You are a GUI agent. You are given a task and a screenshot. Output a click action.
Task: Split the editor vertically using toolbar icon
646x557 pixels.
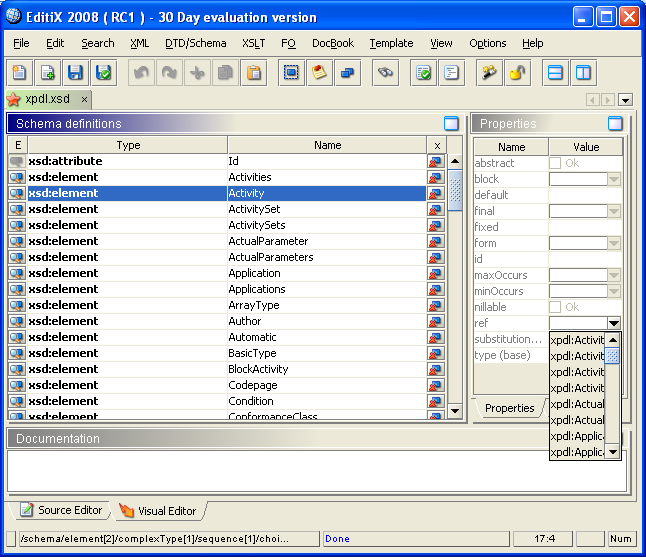(583, 73)
